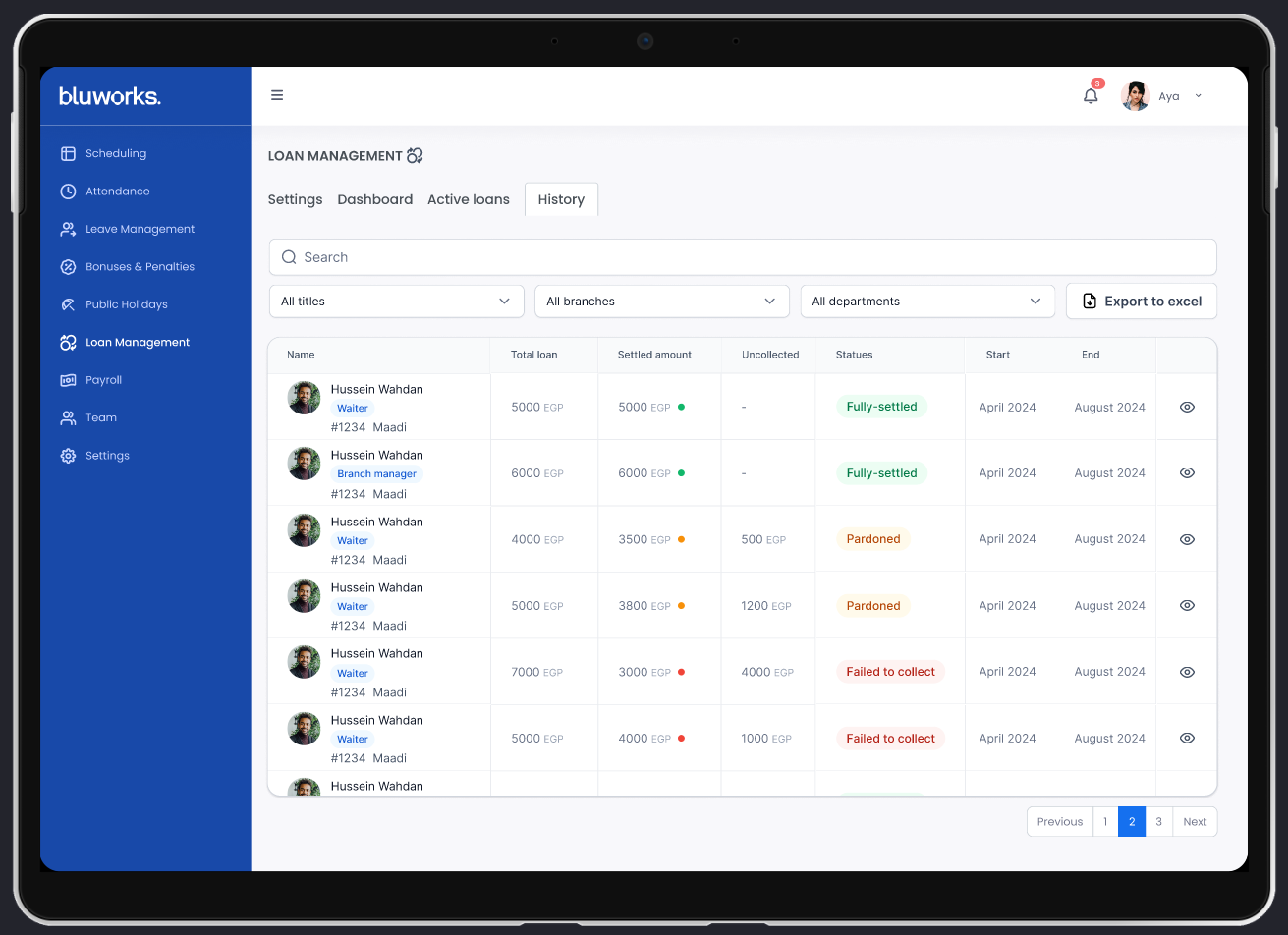The width and height of the screenshot is (1288, 935).
Task: Expand the All titles dropdown
Action: (x=396, y=302)
